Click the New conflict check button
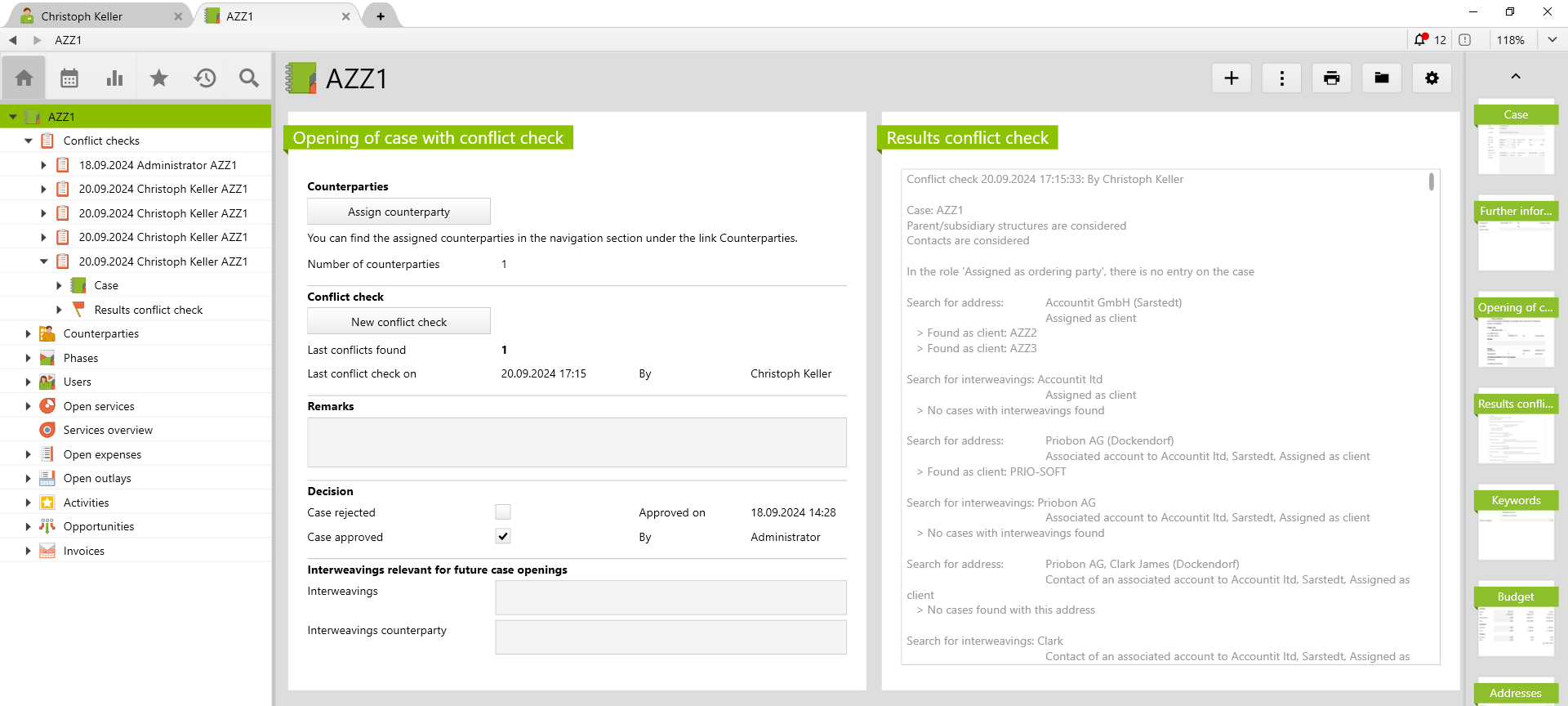 [399, 322]
